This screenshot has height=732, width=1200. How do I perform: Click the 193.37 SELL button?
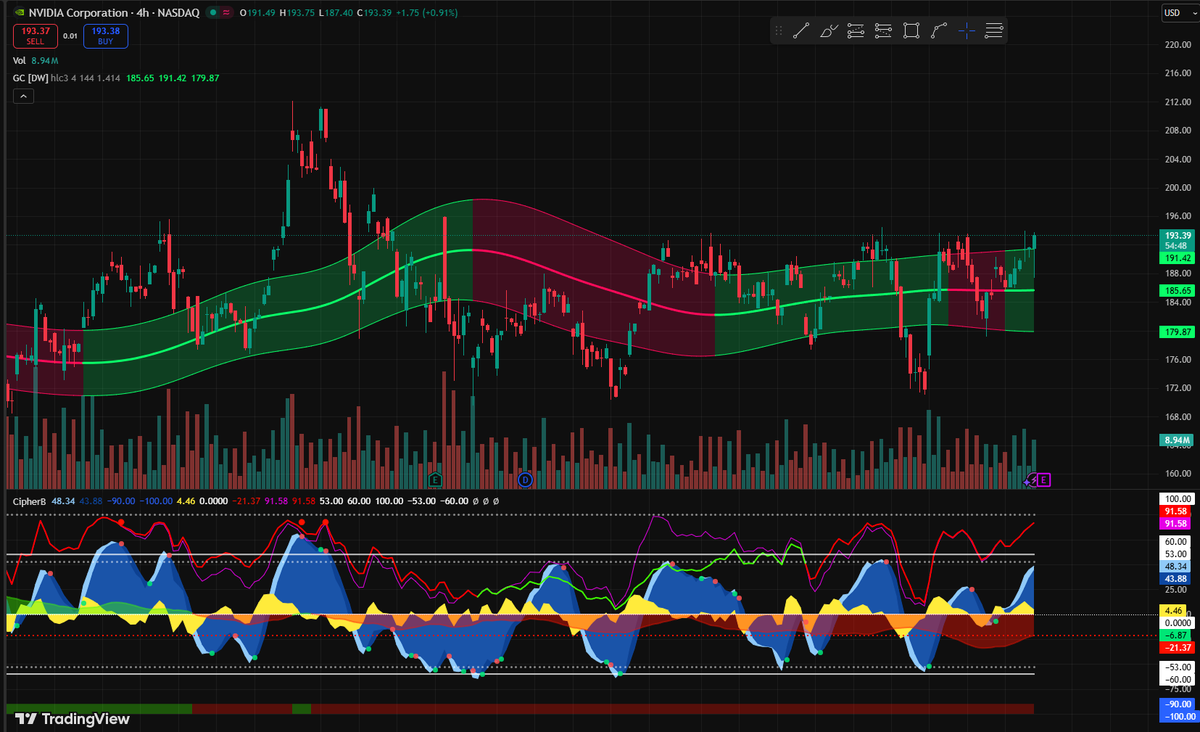(35, 36)
